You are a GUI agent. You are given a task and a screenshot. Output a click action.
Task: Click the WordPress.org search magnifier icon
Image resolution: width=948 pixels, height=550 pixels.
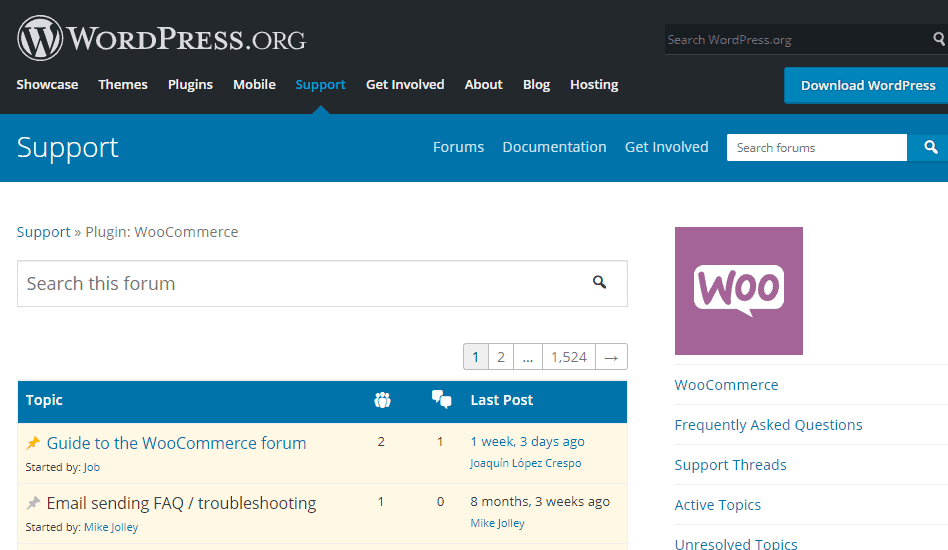938,39
